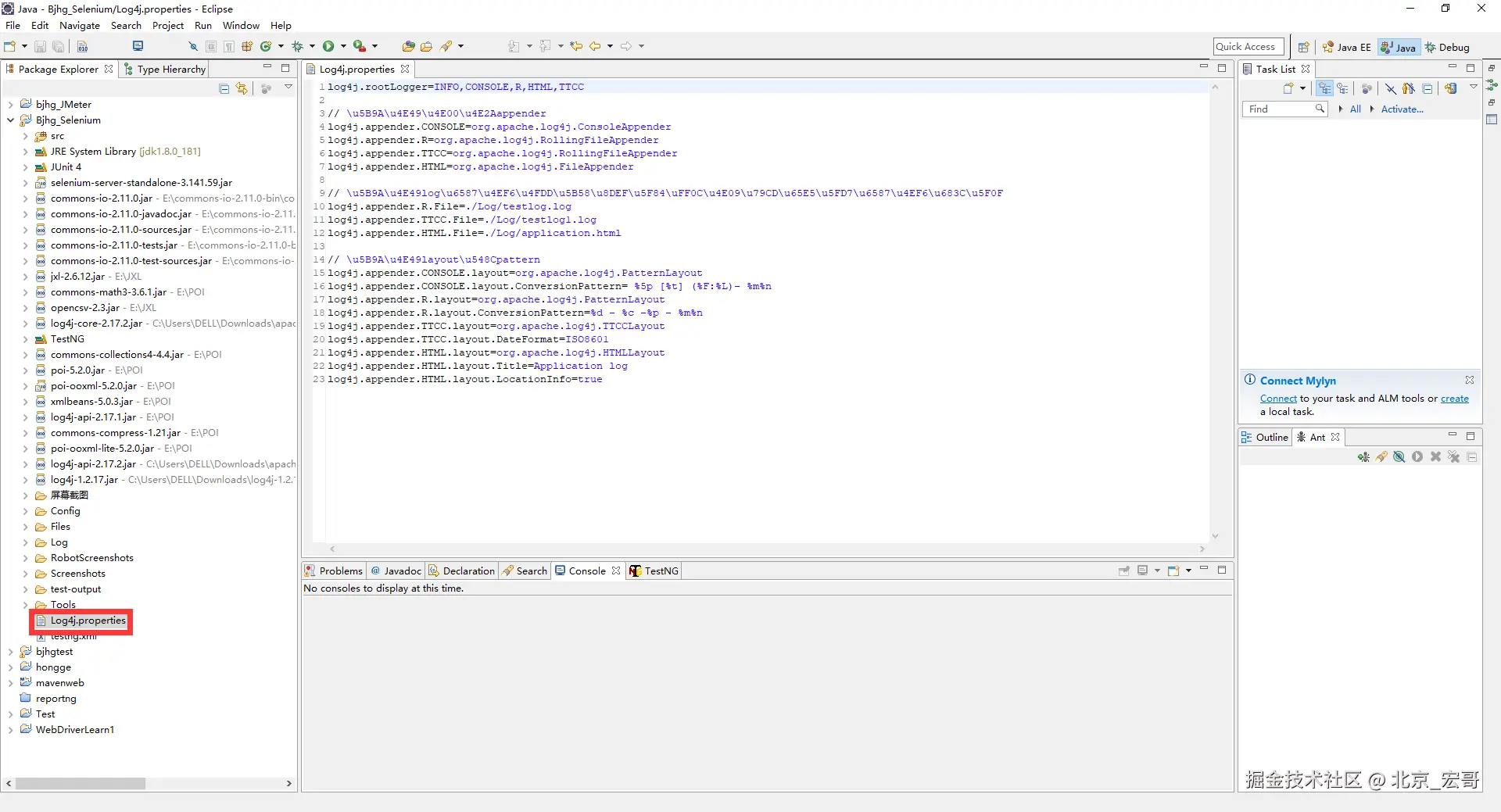Screen dimensions: 1501x812
Task: Toggle Scheduled presentation in Task List
Action: pyautogui.click(x=1342, y=88)
